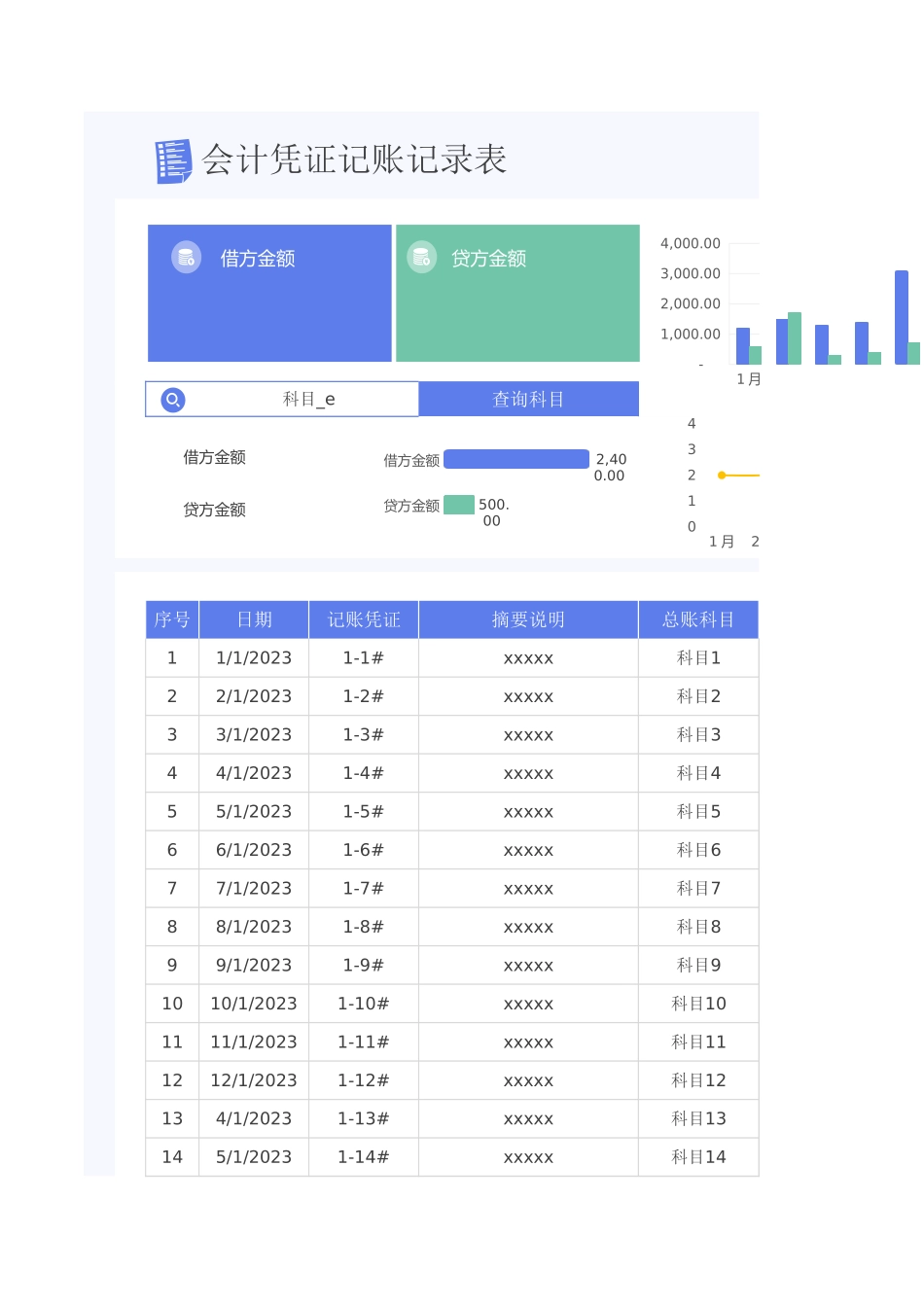
Task: Click the orange data point on the line chart
Action: pyautogui.click(x=720, y=476)
